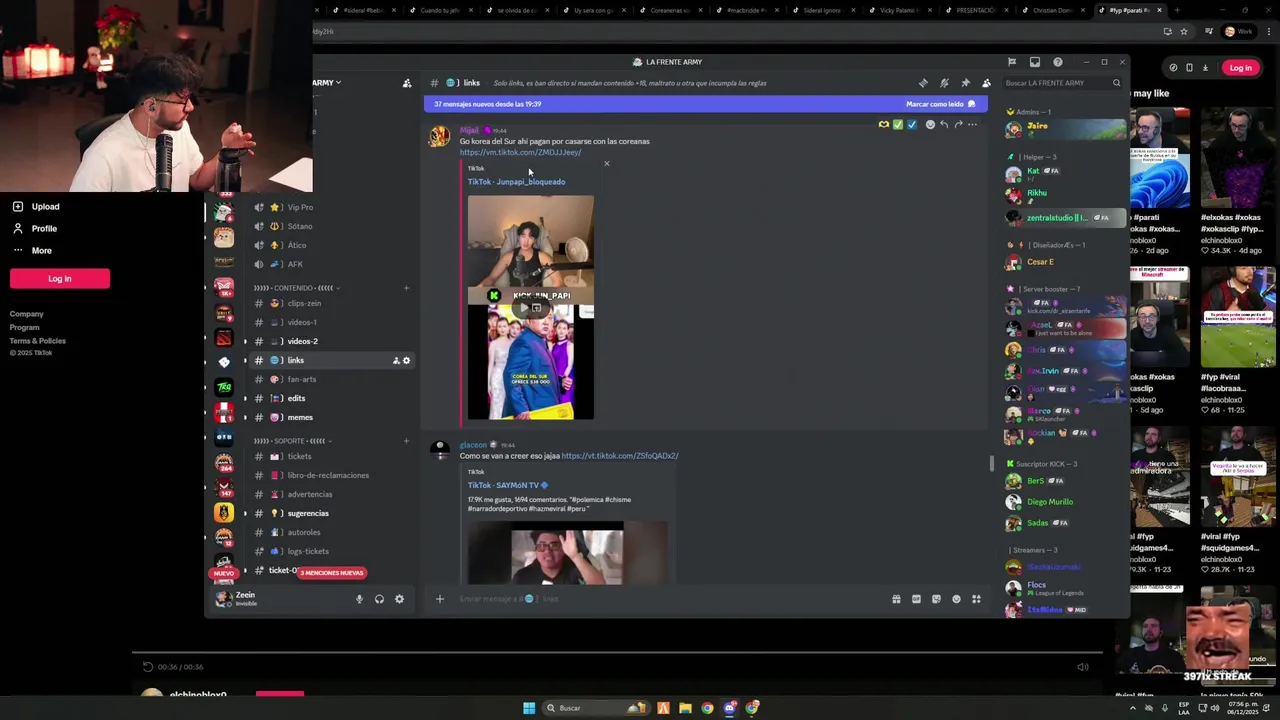Toggle deafen headphones in Discord user panel
This screenshot has height=720, width=1280.
[x=379, y=599]
